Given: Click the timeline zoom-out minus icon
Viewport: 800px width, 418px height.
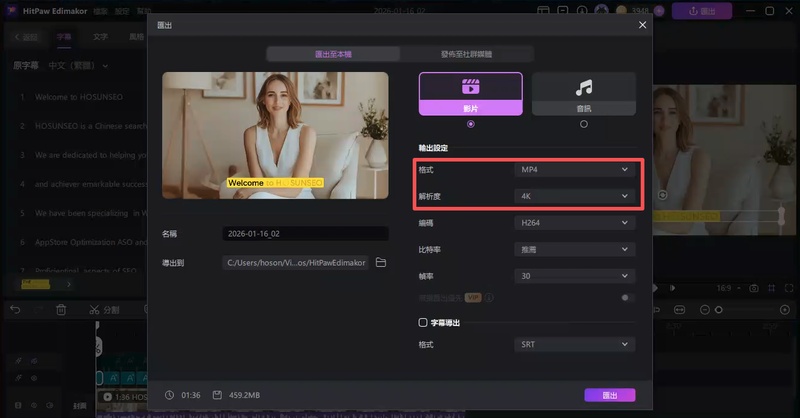Looking at the screenshot, I should [x=705, y=310].
